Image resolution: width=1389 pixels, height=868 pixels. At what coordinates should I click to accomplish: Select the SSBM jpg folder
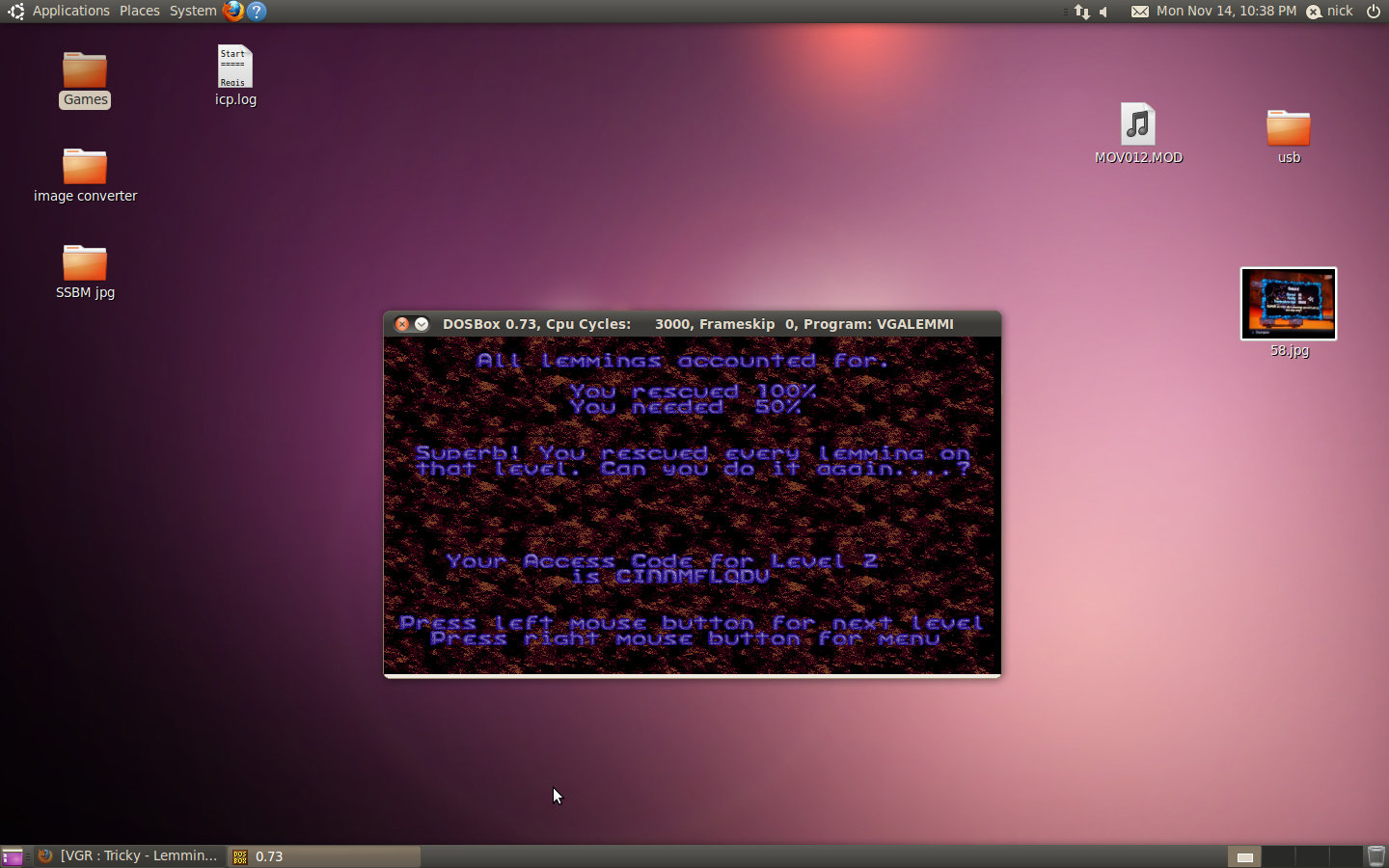[x=85, y=264]
